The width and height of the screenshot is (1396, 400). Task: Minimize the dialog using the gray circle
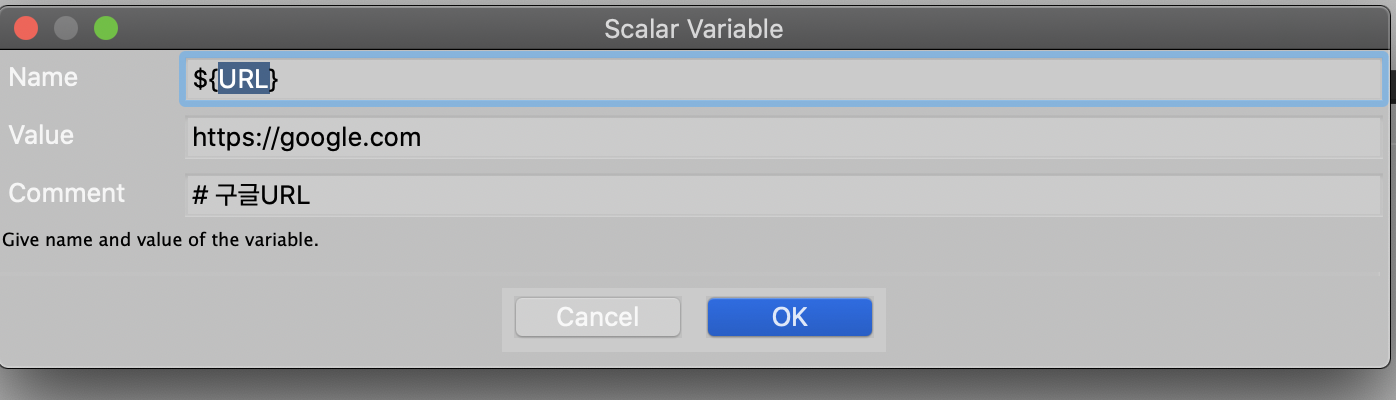point(66,28)
